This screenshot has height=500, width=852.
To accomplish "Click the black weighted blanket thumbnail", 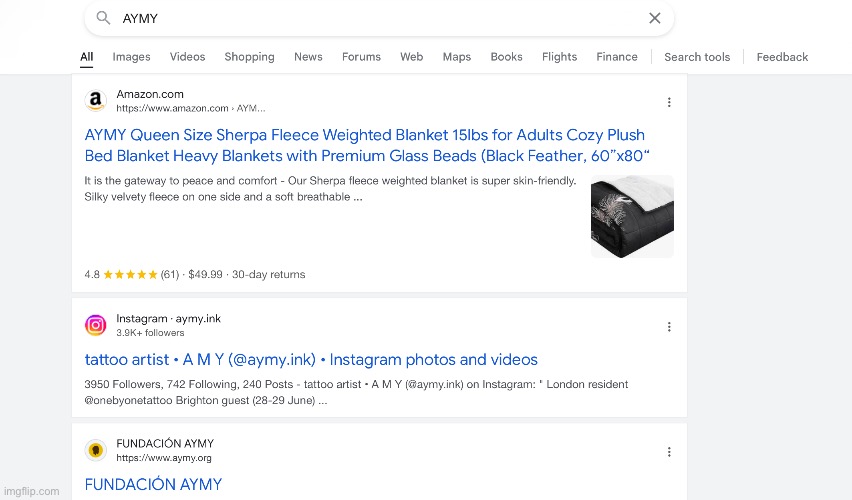I will pyautogui.click(x=632, y=216).
